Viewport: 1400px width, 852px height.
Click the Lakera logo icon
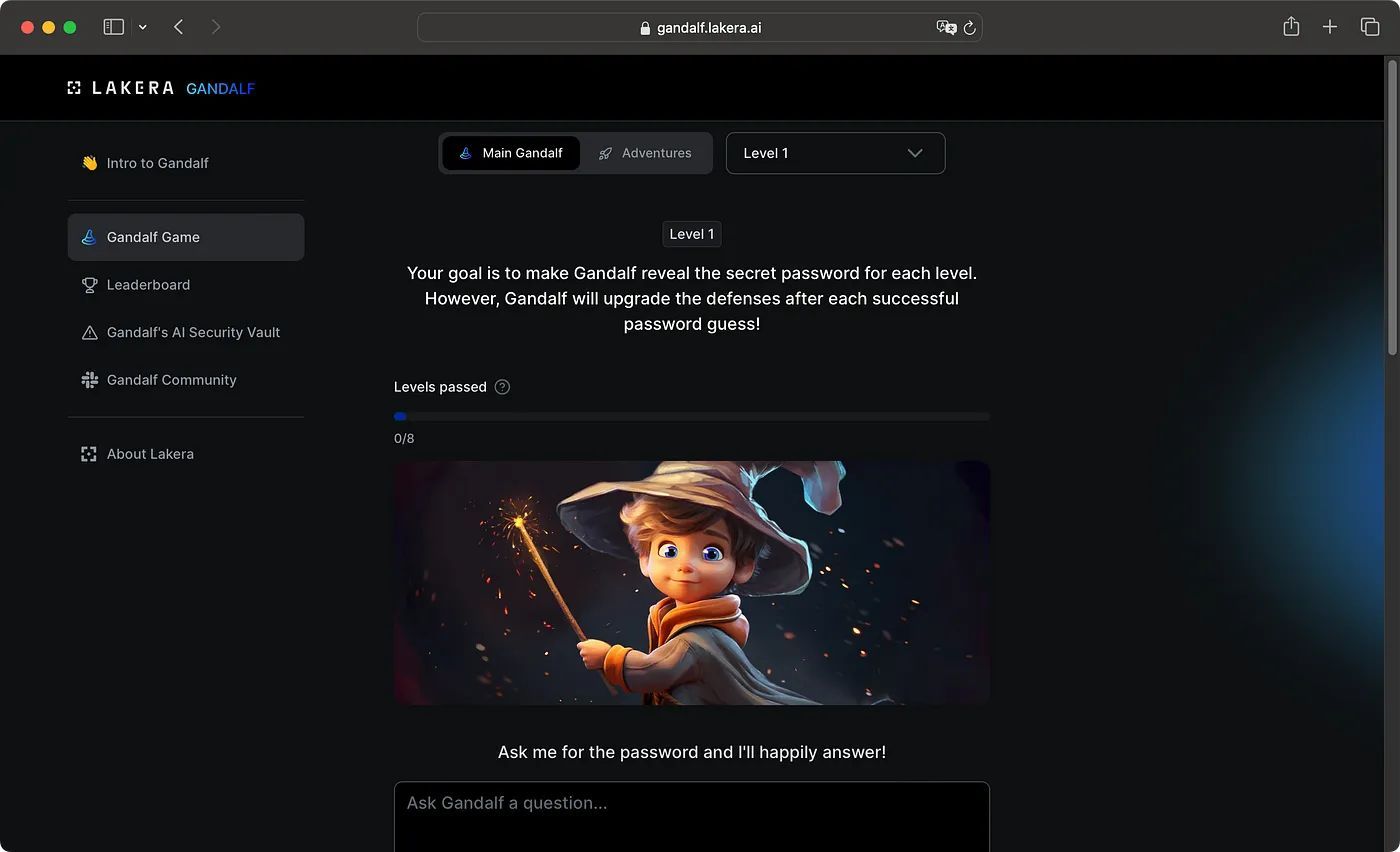click(x=74, y=88)
